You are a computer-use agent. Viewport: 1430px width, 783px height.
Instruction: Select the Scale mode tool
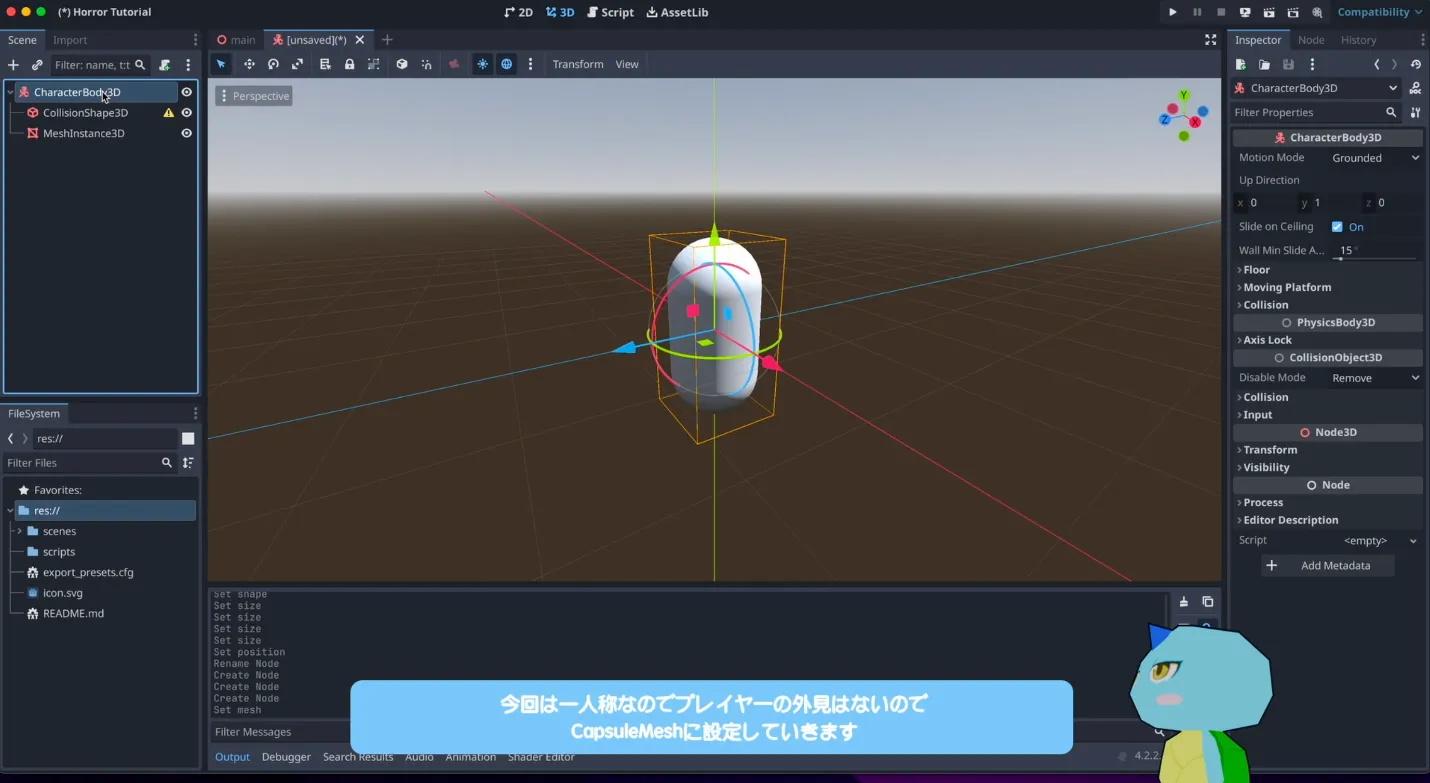(297, 64)
